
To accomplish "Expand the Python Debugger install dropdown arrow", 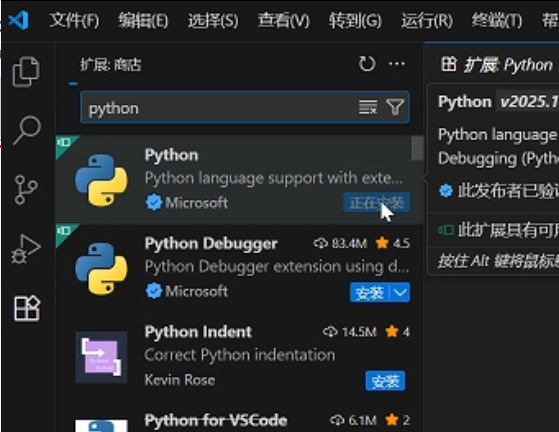I will pyautogui.click(x=400, y=293).
